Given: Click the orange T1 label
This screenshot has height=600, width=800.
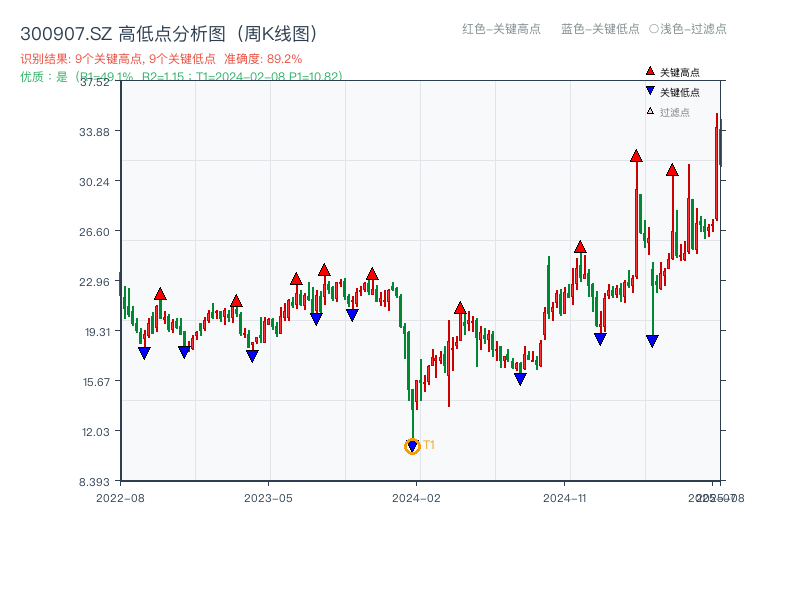Looking at the screenshot, I should [429, 445].
